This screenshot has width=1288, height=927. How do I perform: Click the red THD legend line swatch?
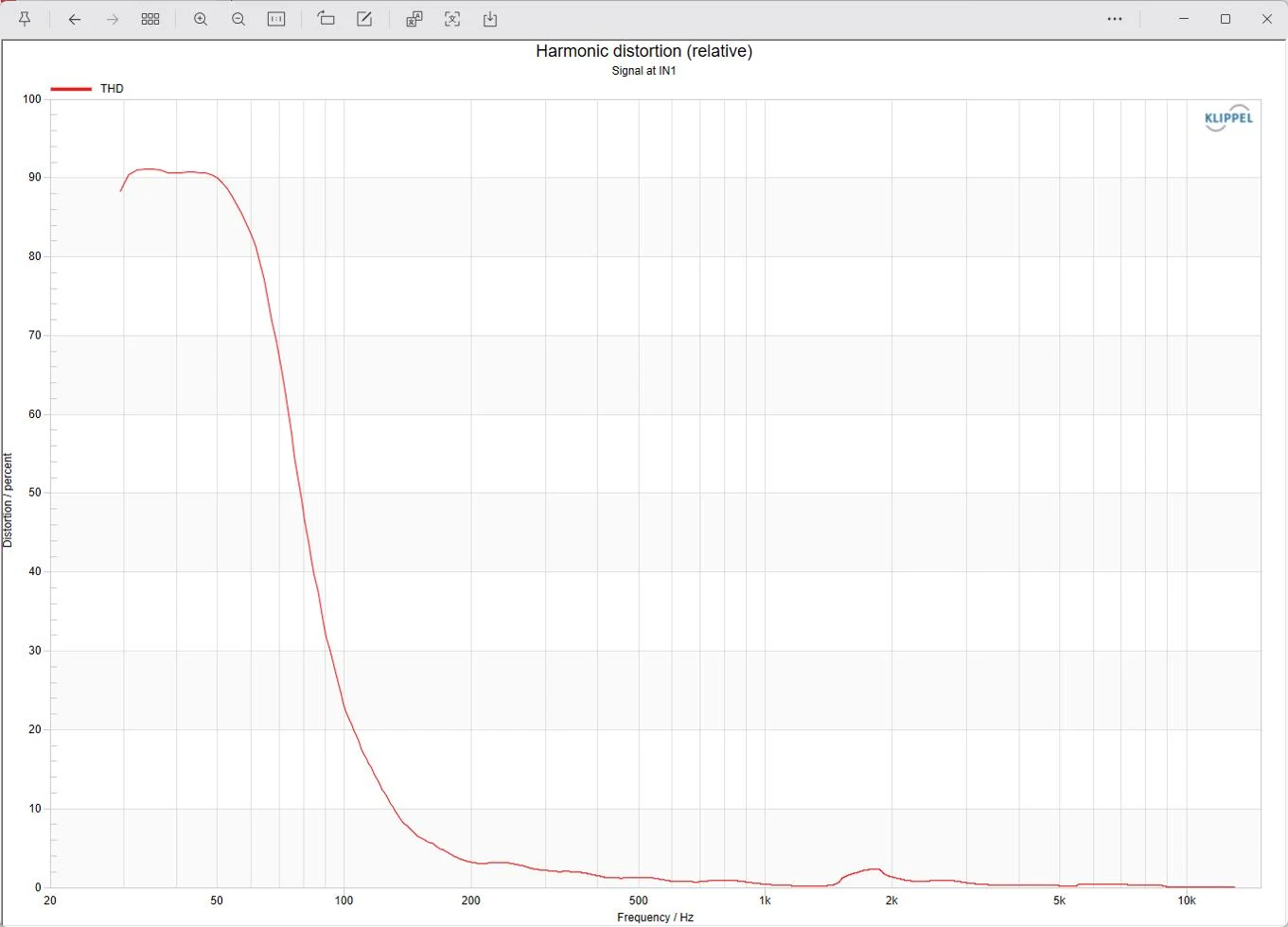(x=71, y=89)
